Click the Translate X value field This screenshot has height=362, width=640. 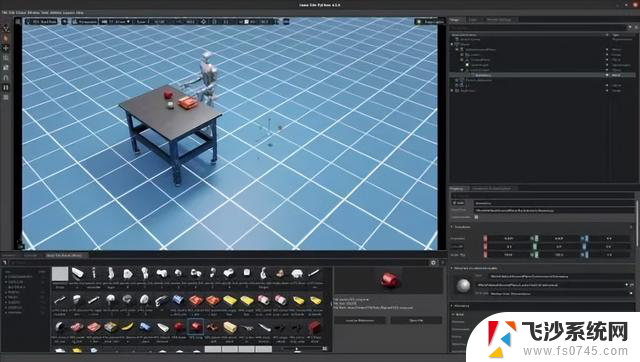click(509, 238)
